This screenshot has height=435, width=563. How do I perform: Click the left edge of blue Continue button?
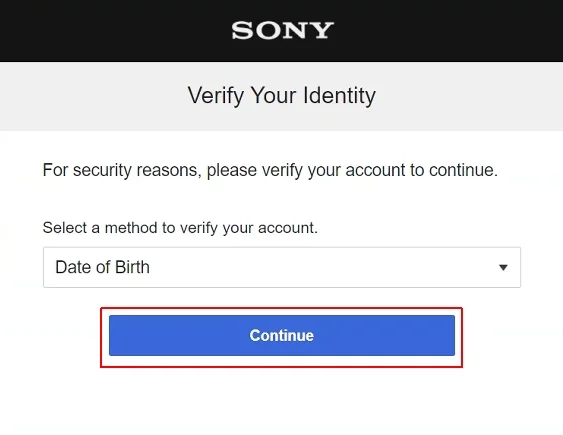[x=112, y=336]
